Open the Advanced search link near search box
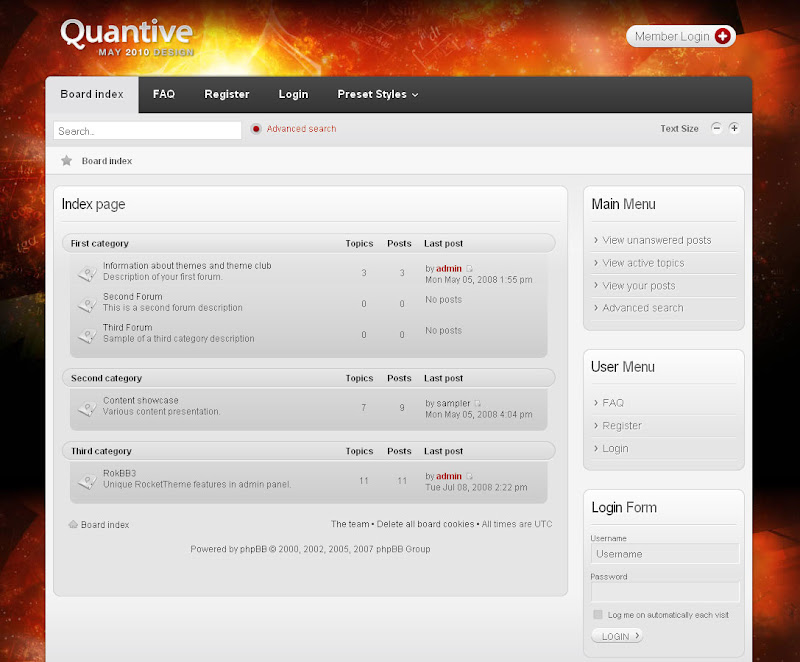The image size is (800, 662). click(301, 129)
